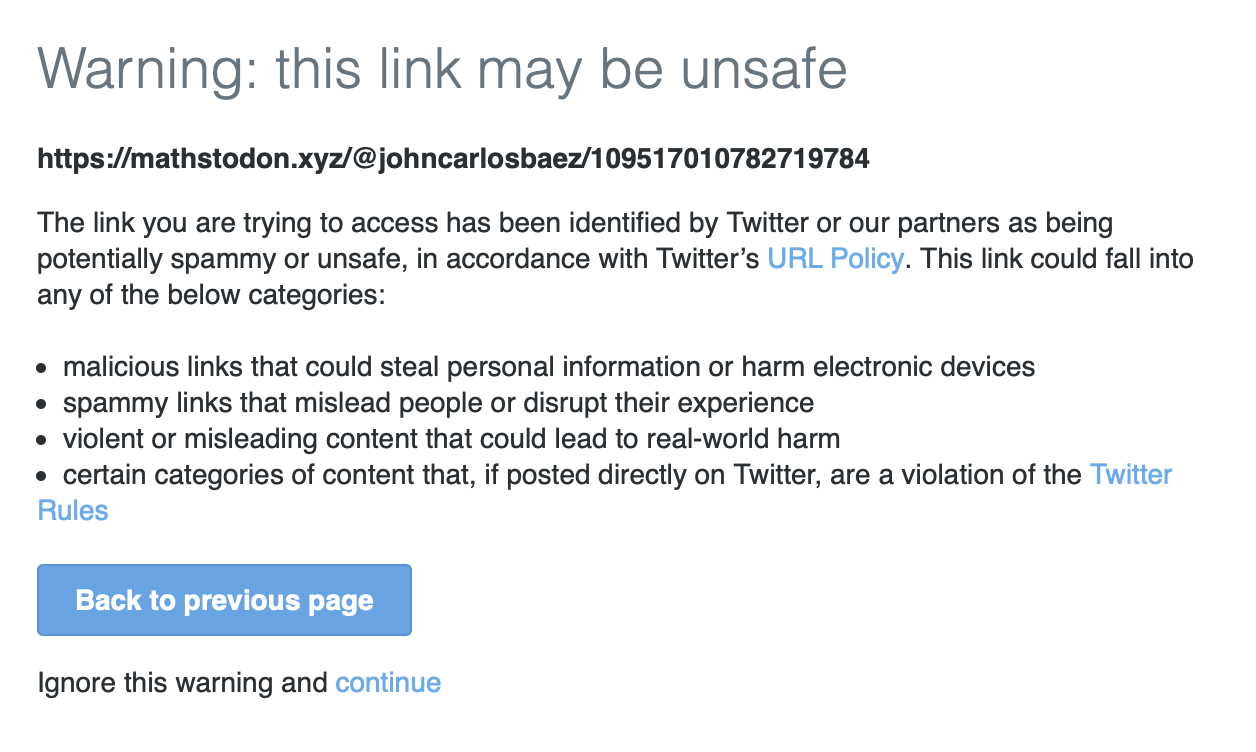The height and width of the screenshot is (752, 1256).
Task: Click the certain categories of content bullet
Action: pyautogui.click(x=572, y=475)
